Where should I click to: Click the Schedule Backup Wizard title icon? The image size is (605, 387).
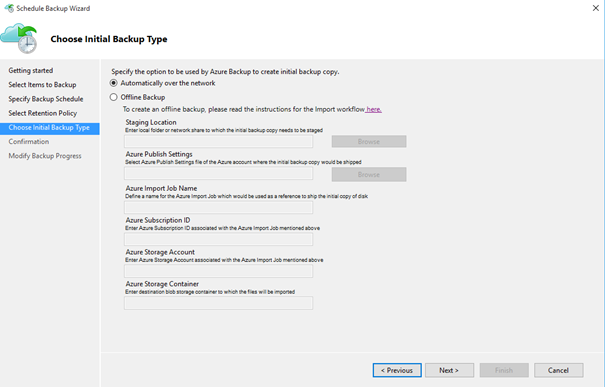click(9, 8)
